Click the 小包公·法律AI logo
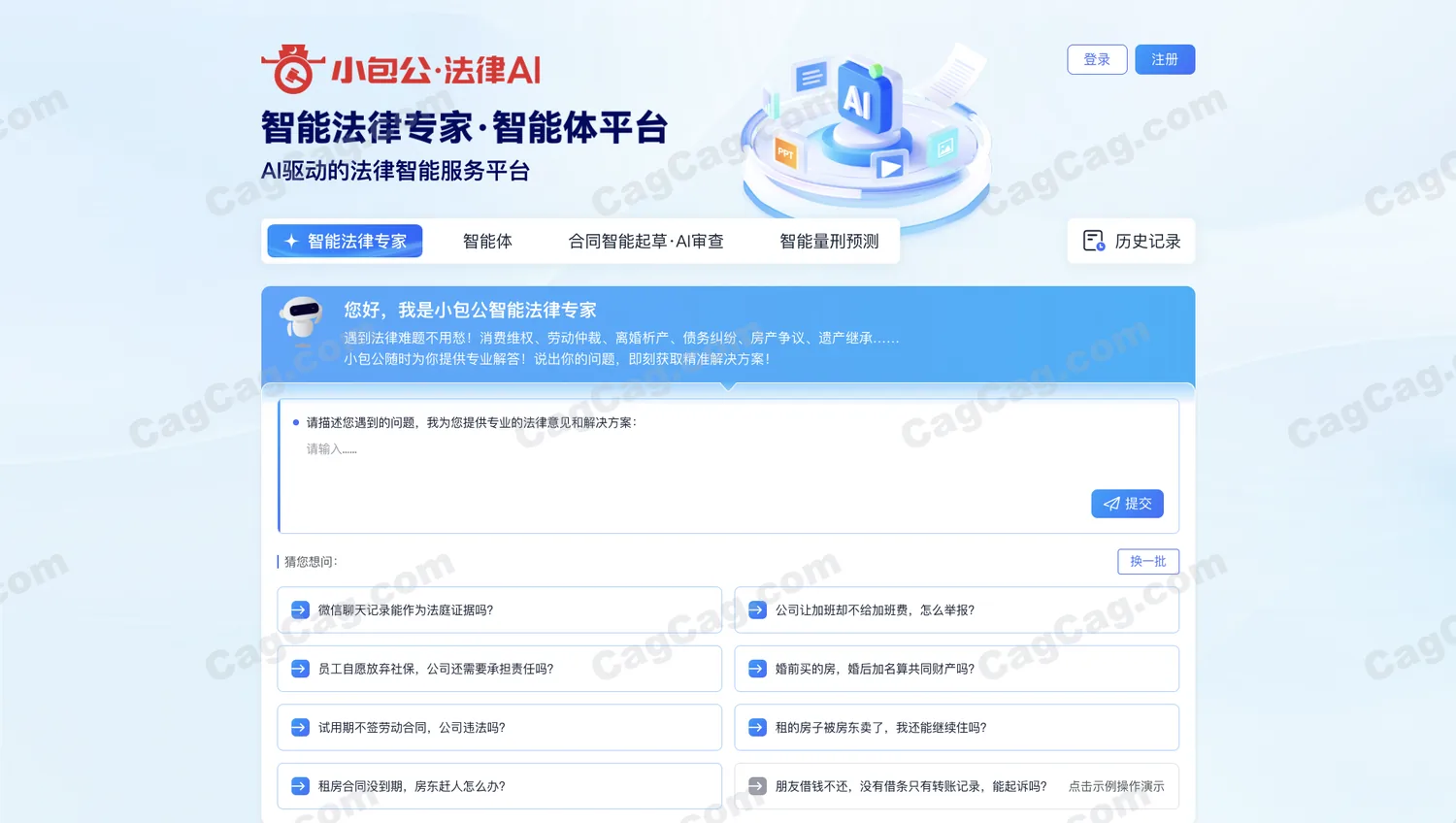The height and width of the screenshot is (823, 1456). coord(401,69)
